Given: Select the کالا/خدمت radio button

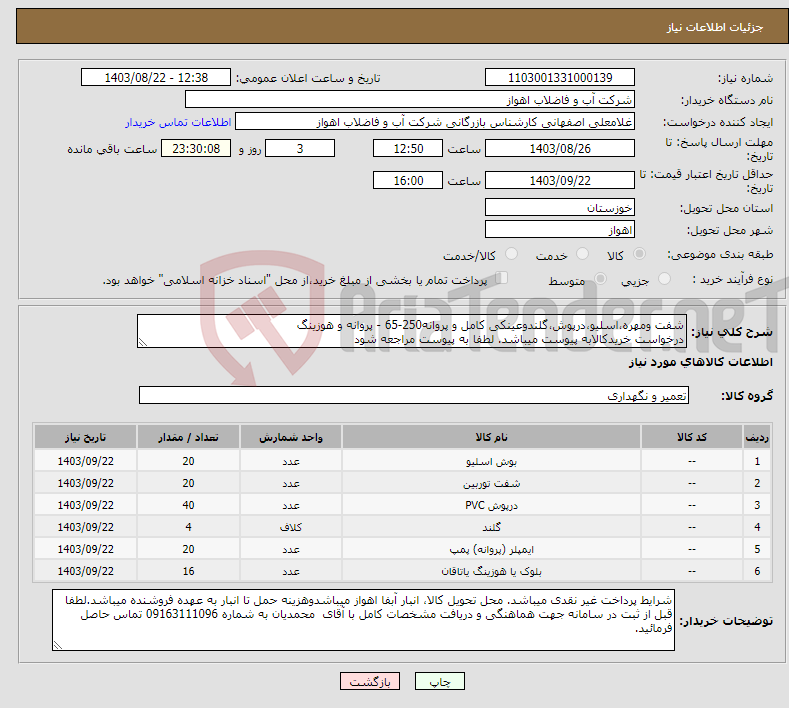Looking at the screenshot, I should coord(511,254).
